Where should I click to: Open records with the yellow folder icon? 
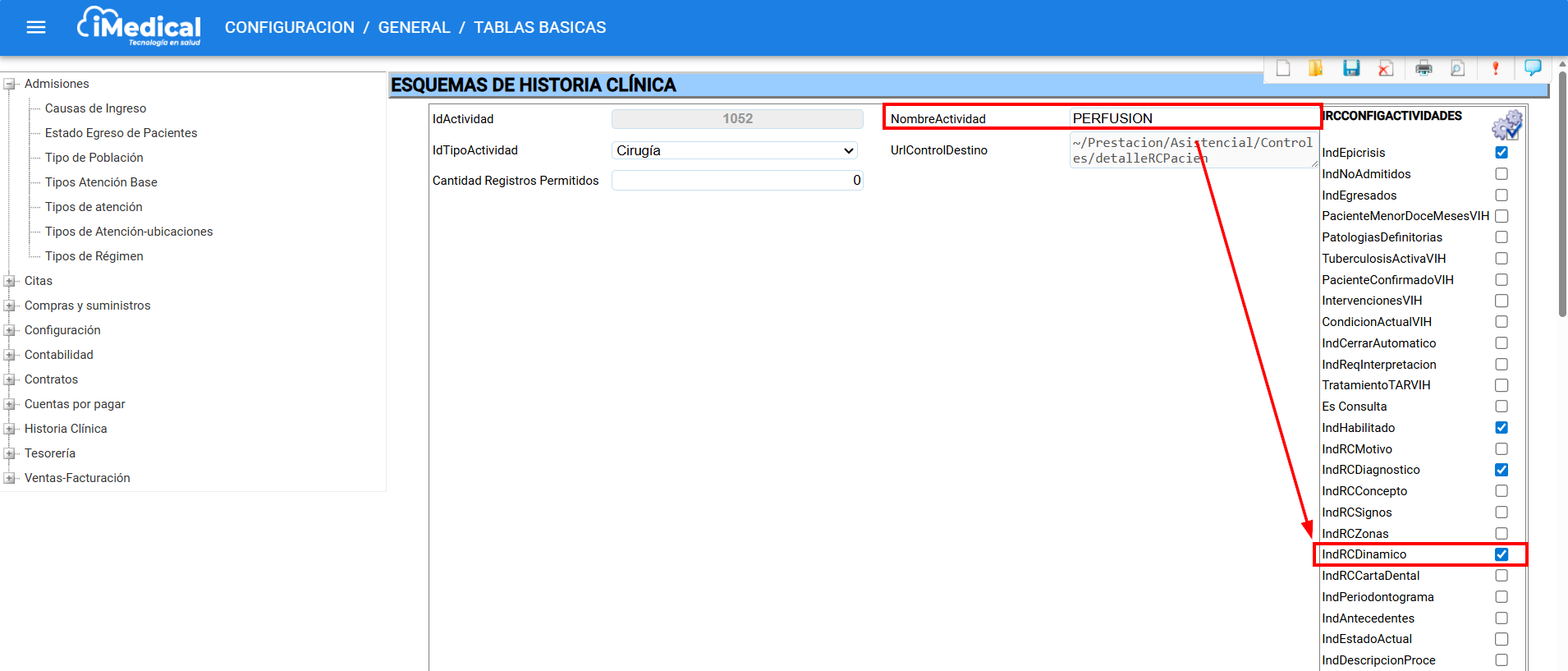point(1315,68)
